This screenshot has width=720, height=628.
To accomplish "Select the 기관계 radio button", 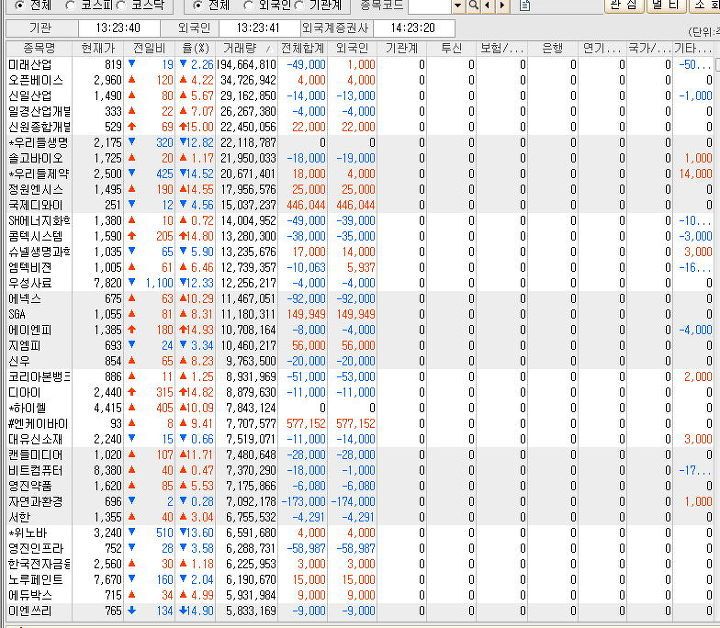I will click(299, 6).
